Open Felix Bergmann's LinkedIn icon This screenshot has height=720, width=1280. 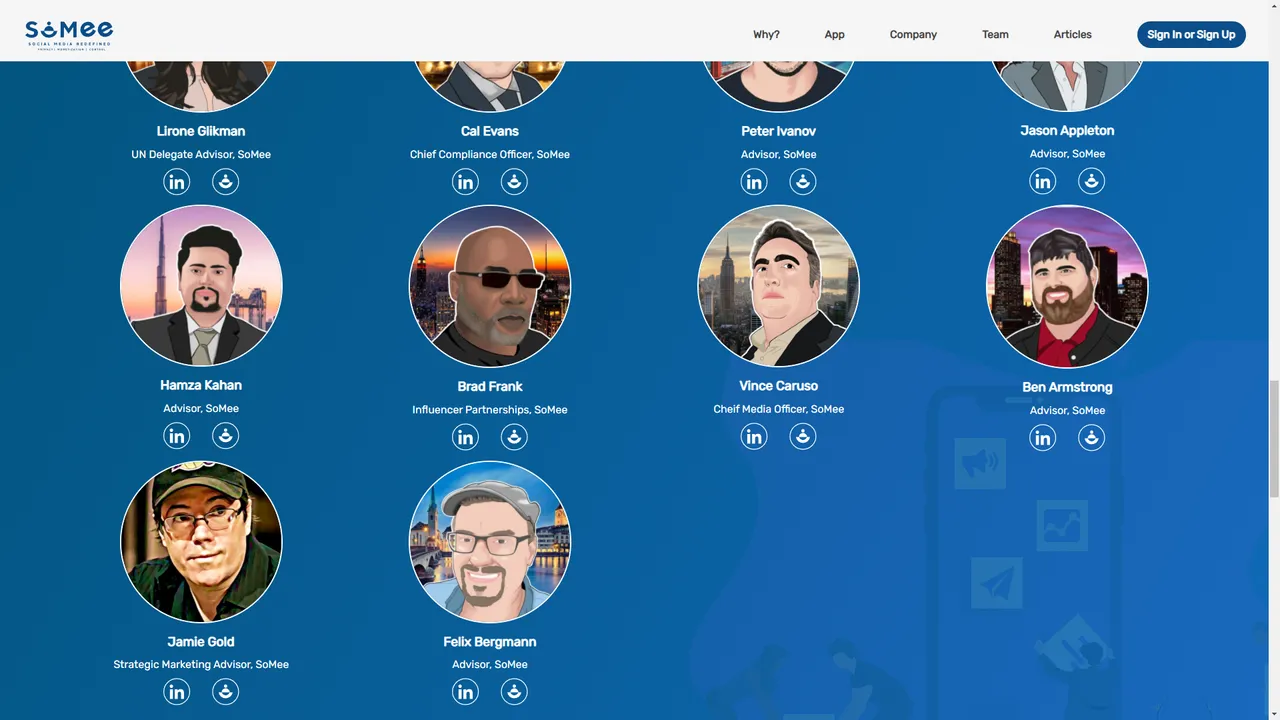click(x=465, y=692)
